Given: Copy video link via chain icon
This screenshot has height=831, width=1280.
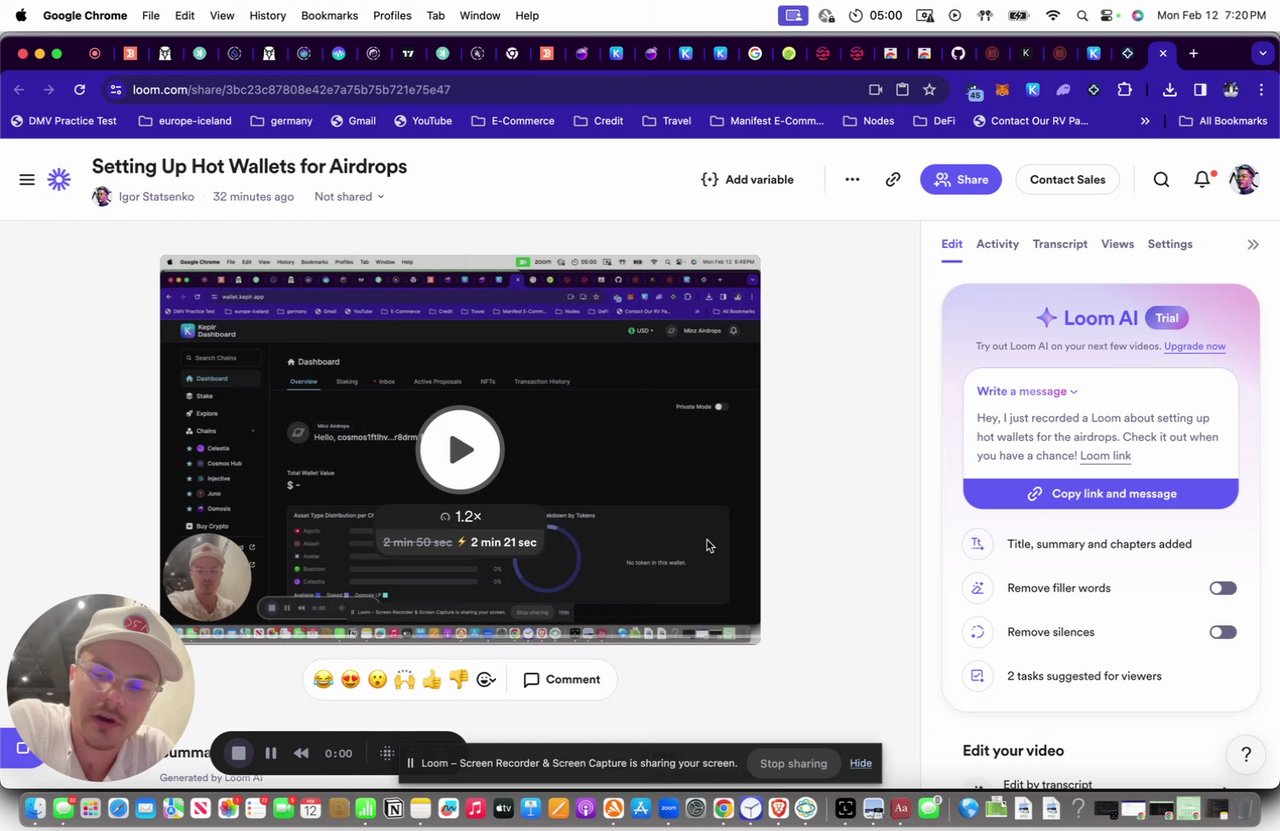Looking at the screenshot, I should 893,179.
